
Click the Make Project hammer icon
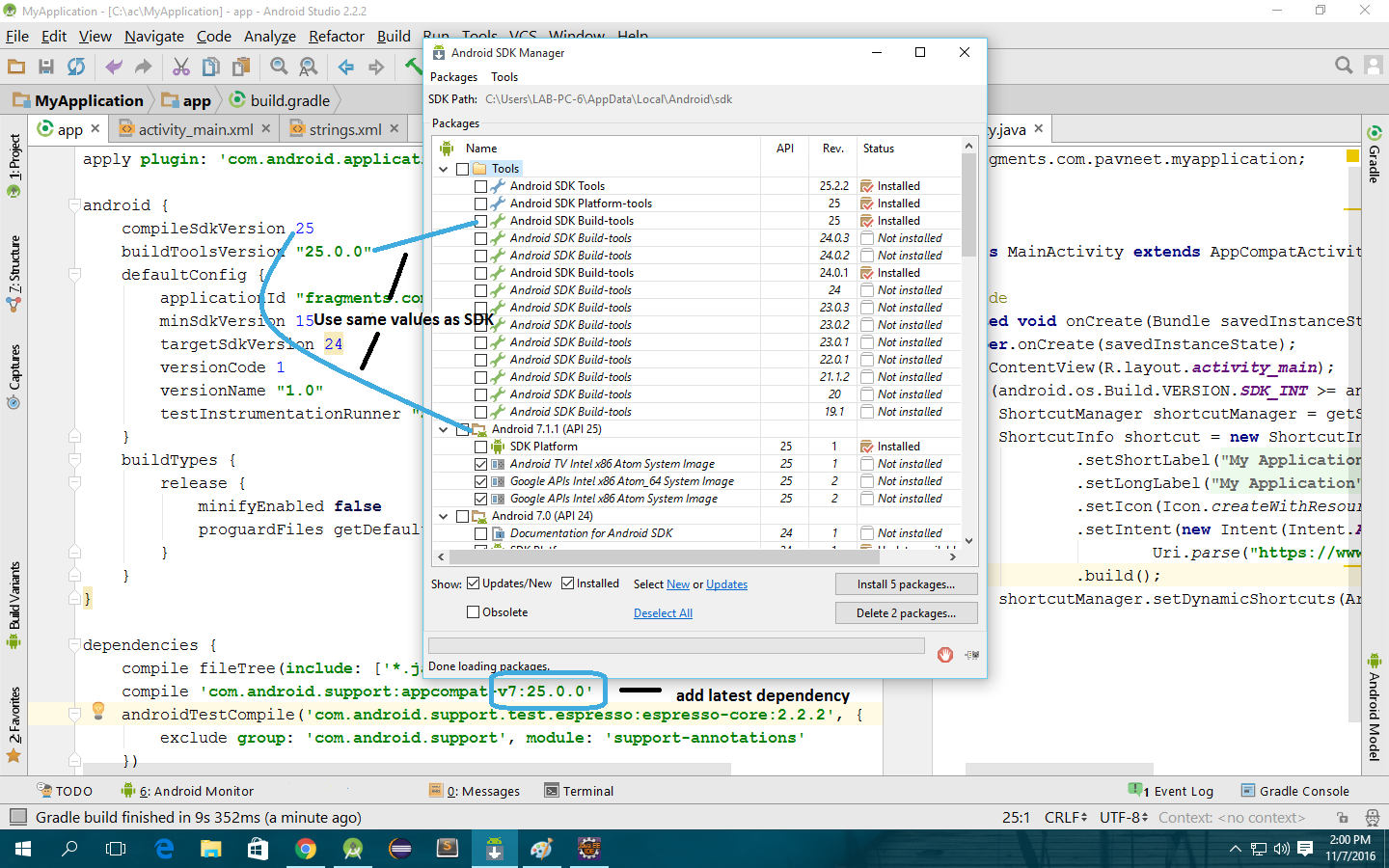click(x=413, y=67)
